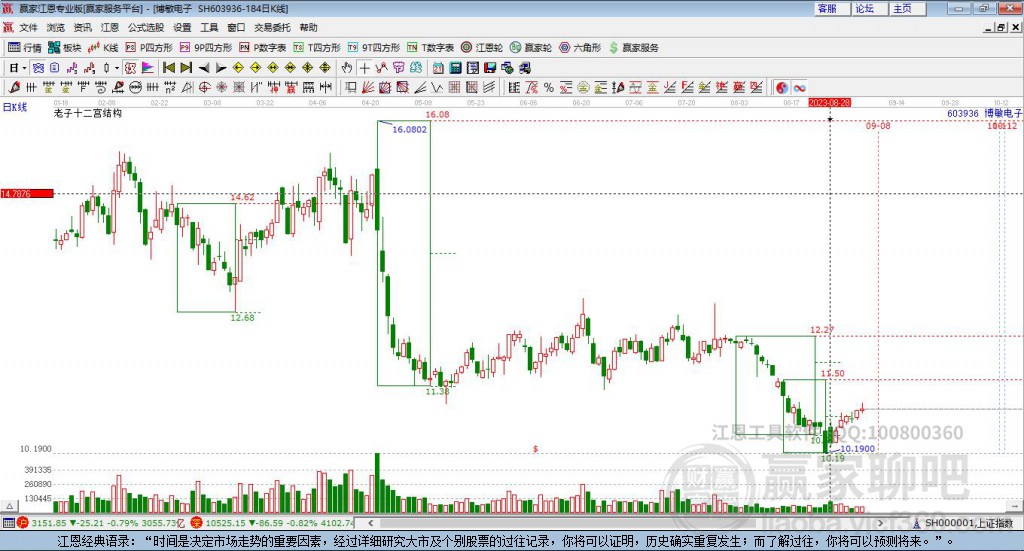Open the 公式选股 menu
The width and height of the screenshot is (1024, 551).
146,27
